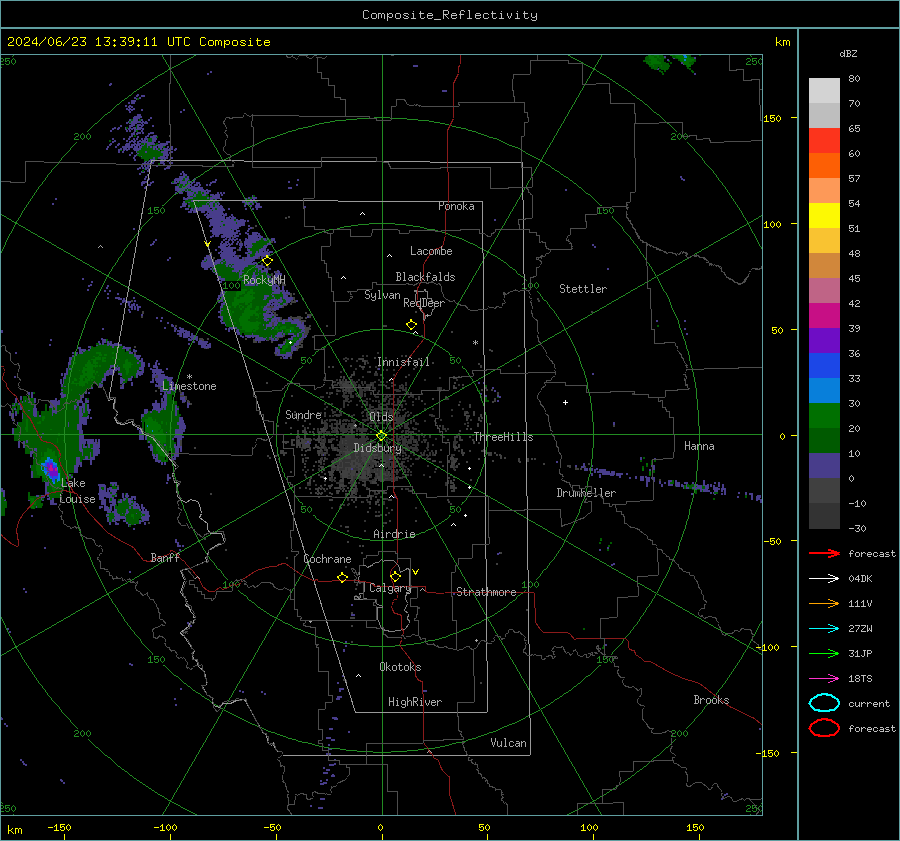Pick the blue 36 dBZ swatch
This screenshot has width=900, height=841.
coord(824,365)
